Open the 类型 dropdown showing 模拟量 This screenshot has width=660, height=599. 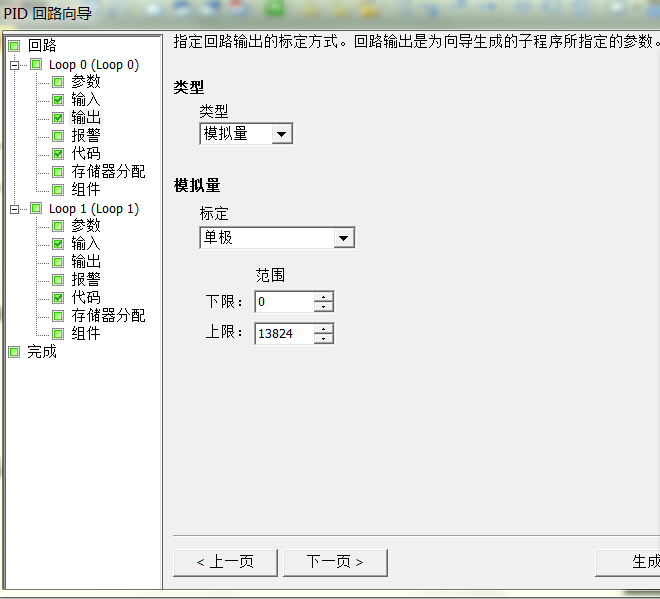246,134
